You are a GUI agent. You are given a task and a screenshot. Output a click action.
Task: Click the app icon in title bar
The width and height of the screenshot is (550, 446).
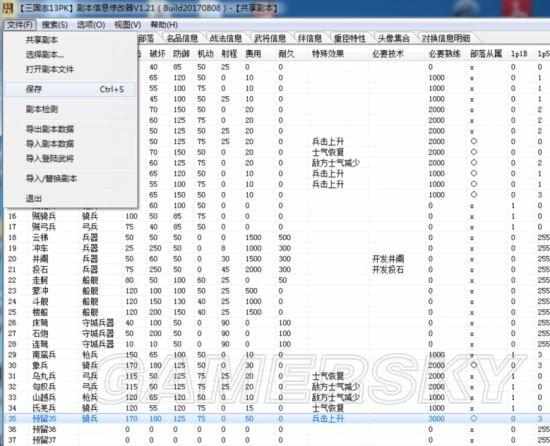[7, 8]
